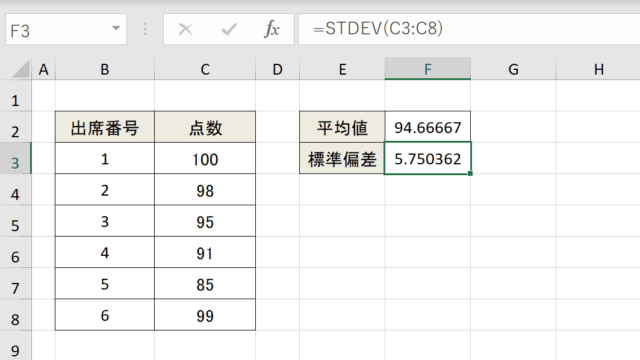This screenshot has height=360, width=640.
Task: Click the formula bar vertical dots handle
Action: point(145,29)
